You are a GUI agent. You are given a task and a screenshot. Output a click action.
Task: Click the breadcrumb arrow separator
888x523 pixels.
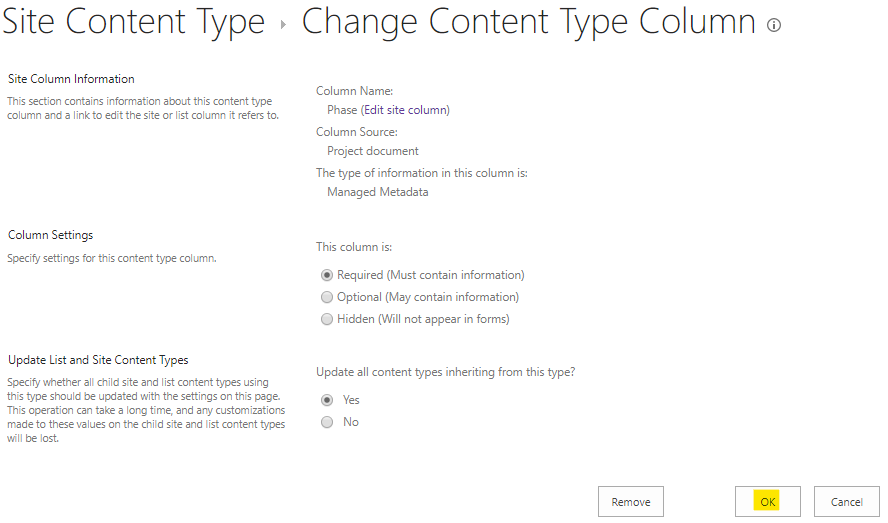(x=283, y=25)
